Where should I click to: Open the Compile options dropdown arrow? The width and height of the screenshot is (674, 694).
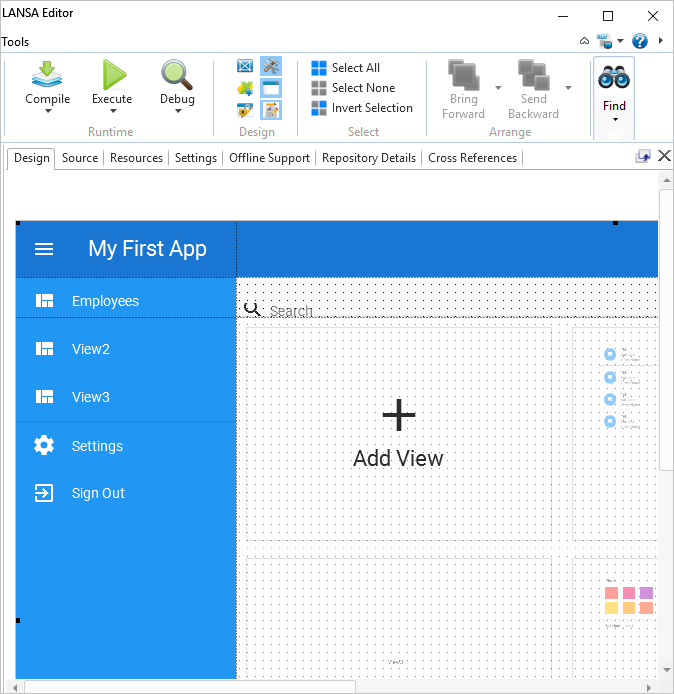point(48,111)
